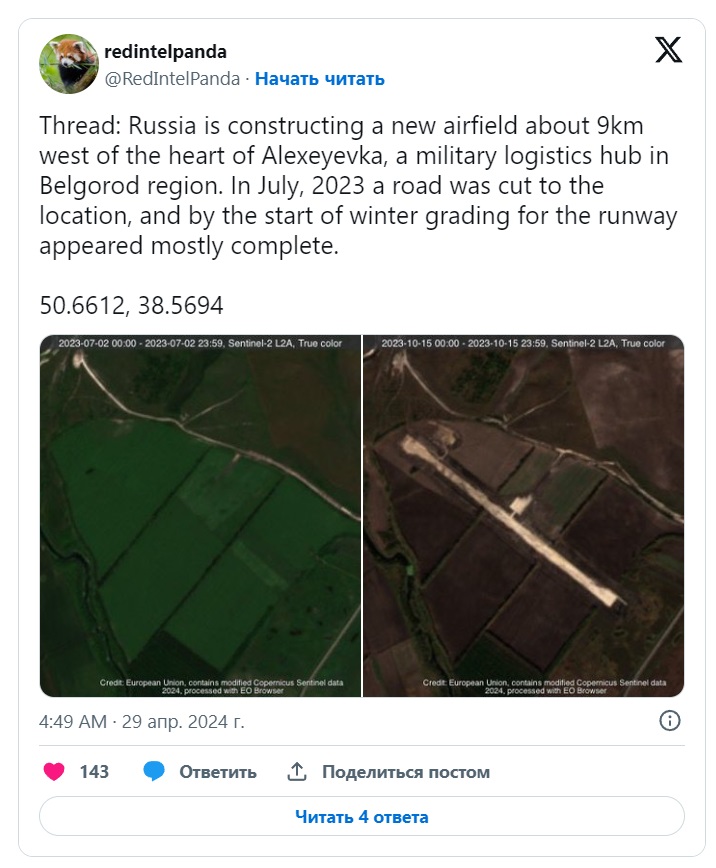Open the @RedIntelPanda handle link
This screenshot has width=716, height=868.
[x=172, y=79]
